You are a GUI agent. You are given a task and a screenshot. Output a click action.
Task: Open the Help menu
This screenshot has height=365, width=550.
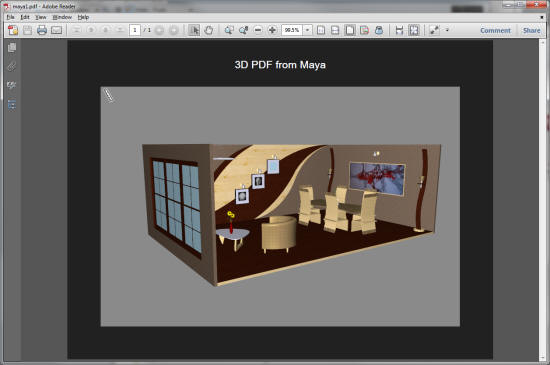[83, 17]
